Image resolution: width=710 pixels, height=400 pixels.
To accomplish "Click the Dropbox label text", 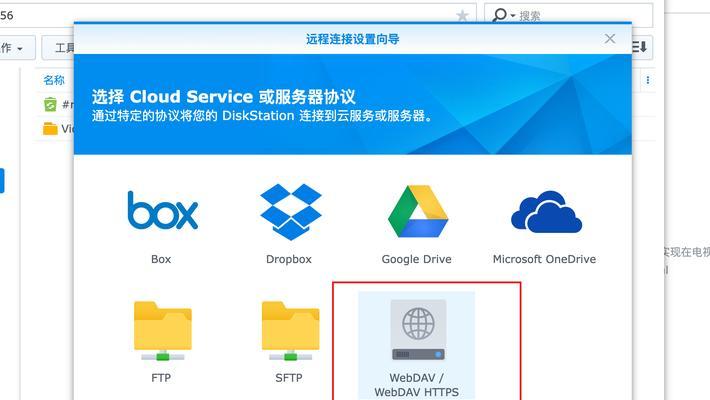I will pyautogui.click(x=289, y=259).
